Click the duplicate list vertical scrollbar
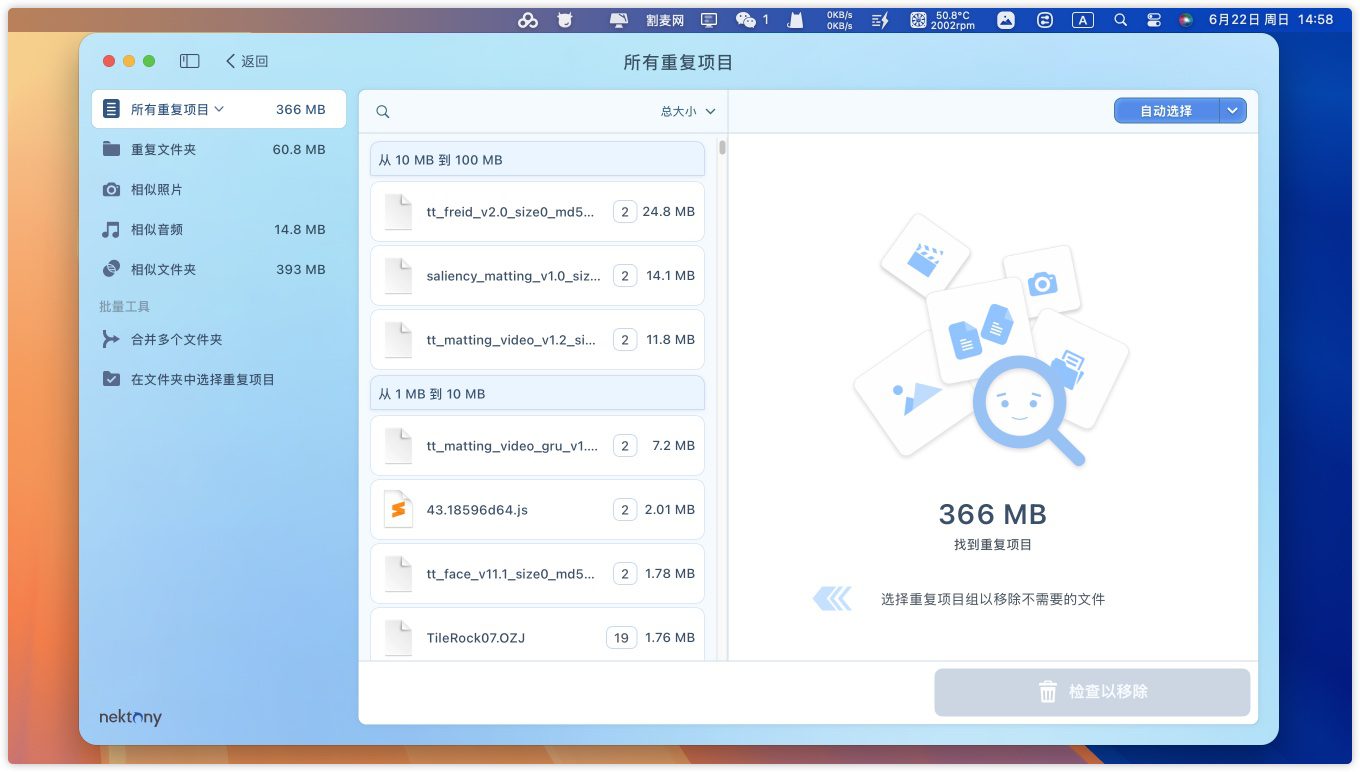Viewport: 1360px width, 772px height. click(x=722, y=148)
